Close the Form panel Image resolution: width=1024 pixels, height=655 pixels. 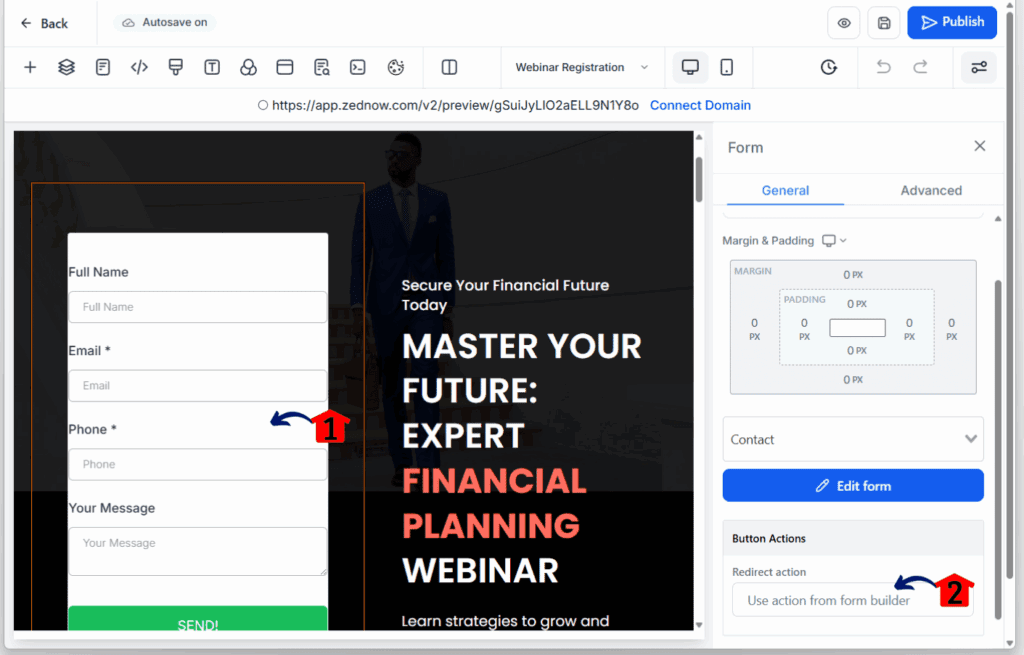(x=980, y=146)
